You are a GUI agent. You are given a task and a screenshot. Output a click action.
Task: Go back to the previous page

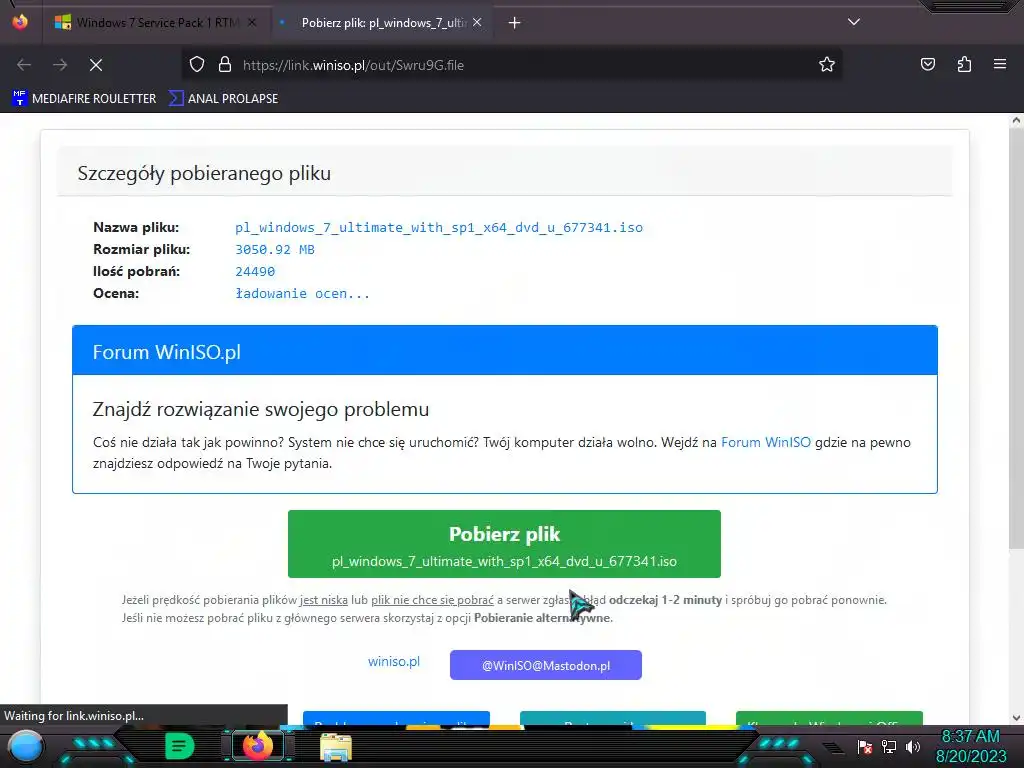pos(24,65)
